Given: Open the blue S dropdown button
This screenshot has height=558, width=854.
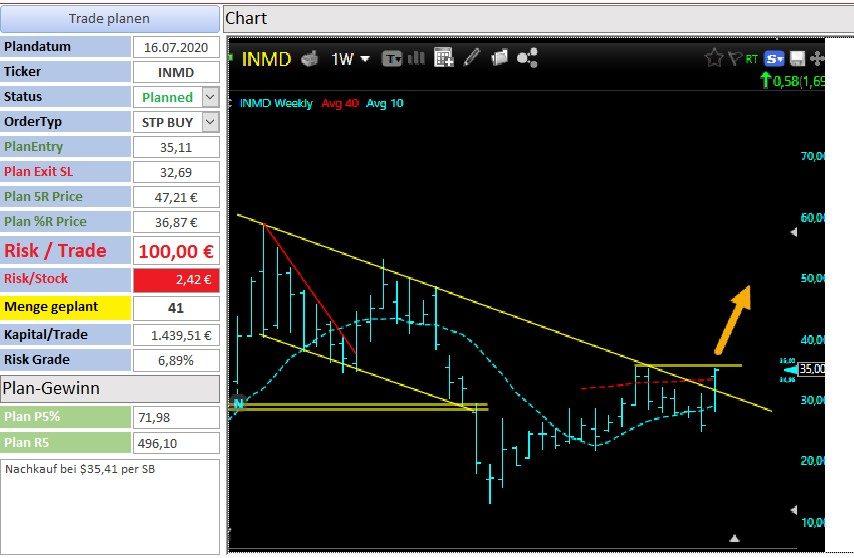Looking at the screenshot, I should click(774, 58).
